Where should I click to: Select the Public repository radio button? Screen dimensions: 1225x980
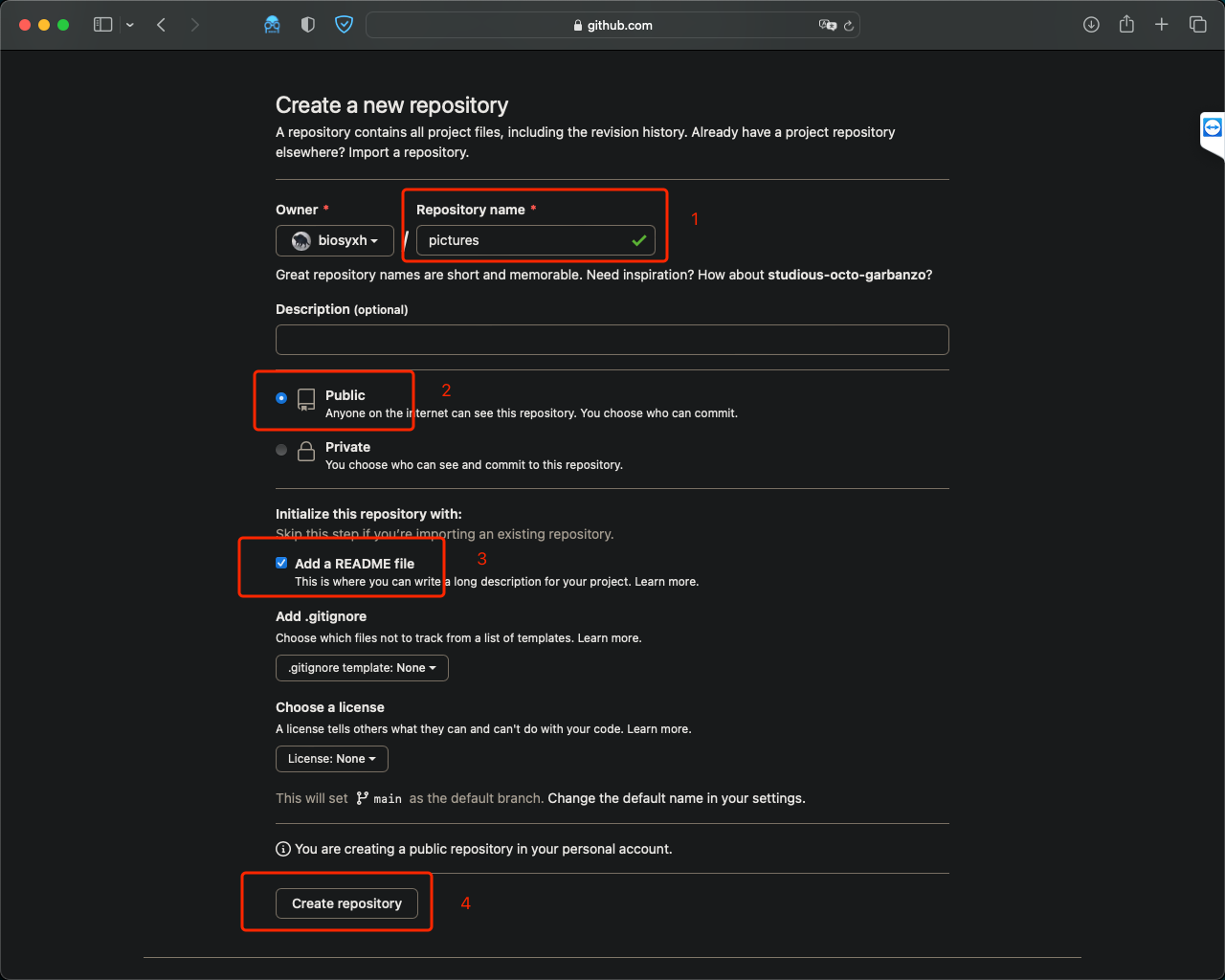tap(280, 398)
